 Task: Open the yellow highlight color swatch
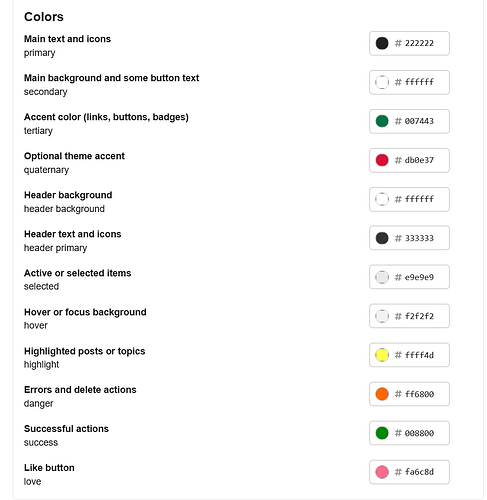tap(382, 355)
